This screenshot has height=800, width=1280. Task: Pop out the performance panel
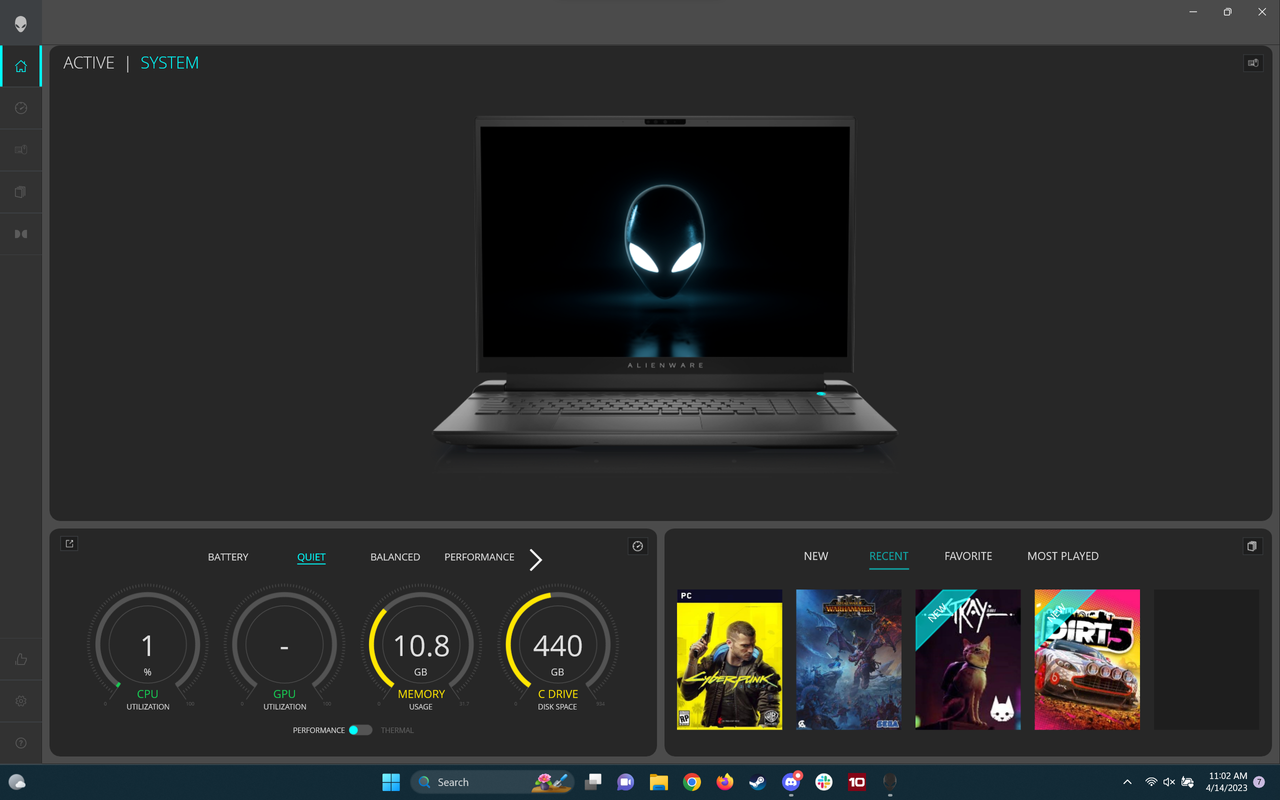click(x=69, y=544)
